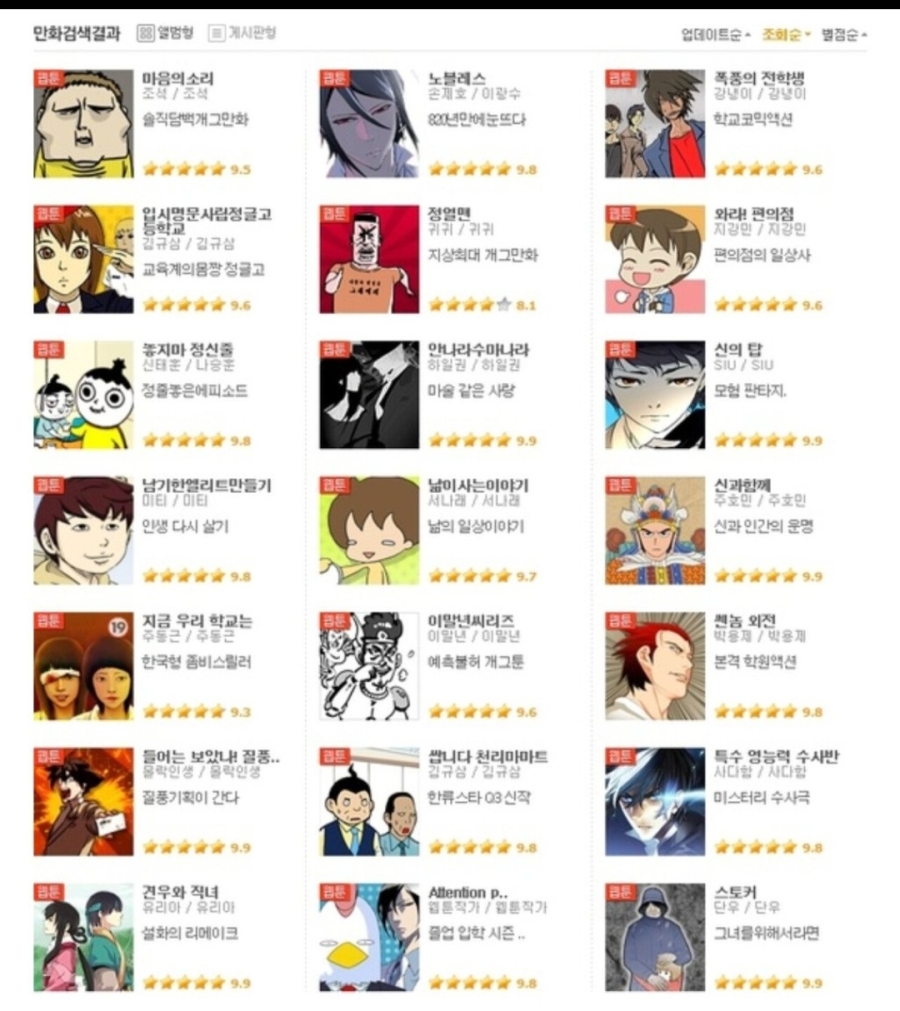Sort by star rating (별점순)

[843, 34]
